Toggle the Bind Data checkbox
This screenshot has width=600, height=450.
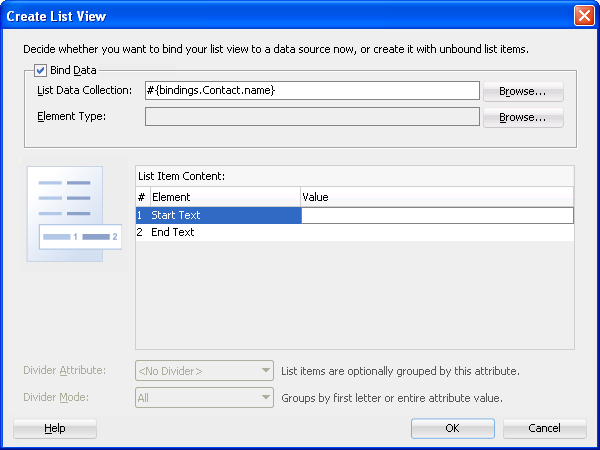point(41,70)
